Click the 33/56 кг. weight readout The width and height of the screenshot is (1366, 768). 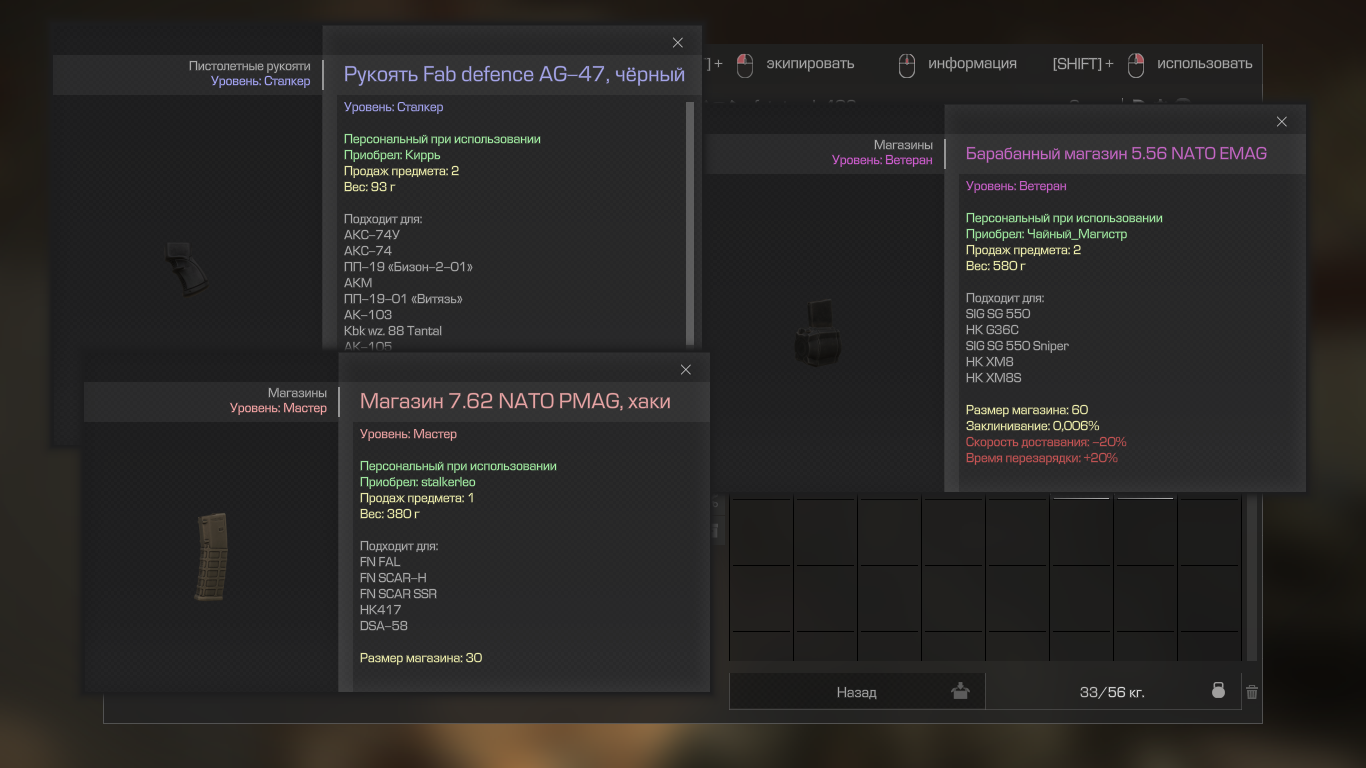click(x=1112, y=692)
